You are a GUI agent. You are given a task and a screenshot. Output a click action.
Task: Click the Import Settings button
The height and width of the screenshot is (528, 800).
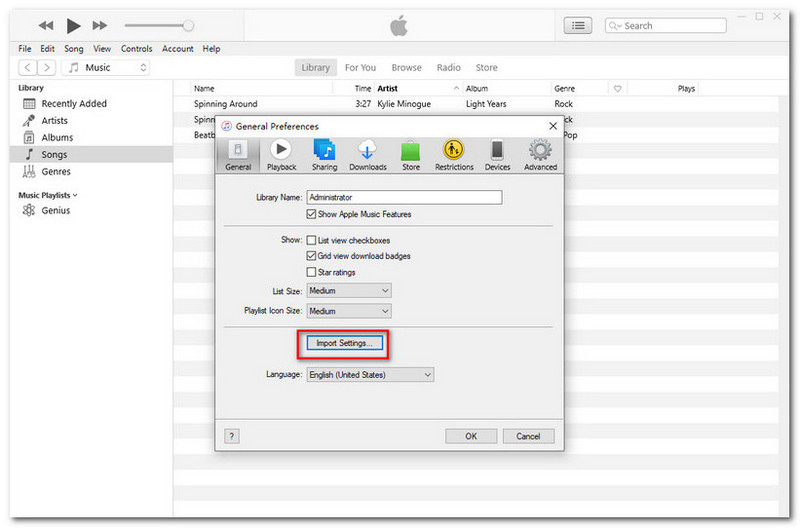coord(344,343)
